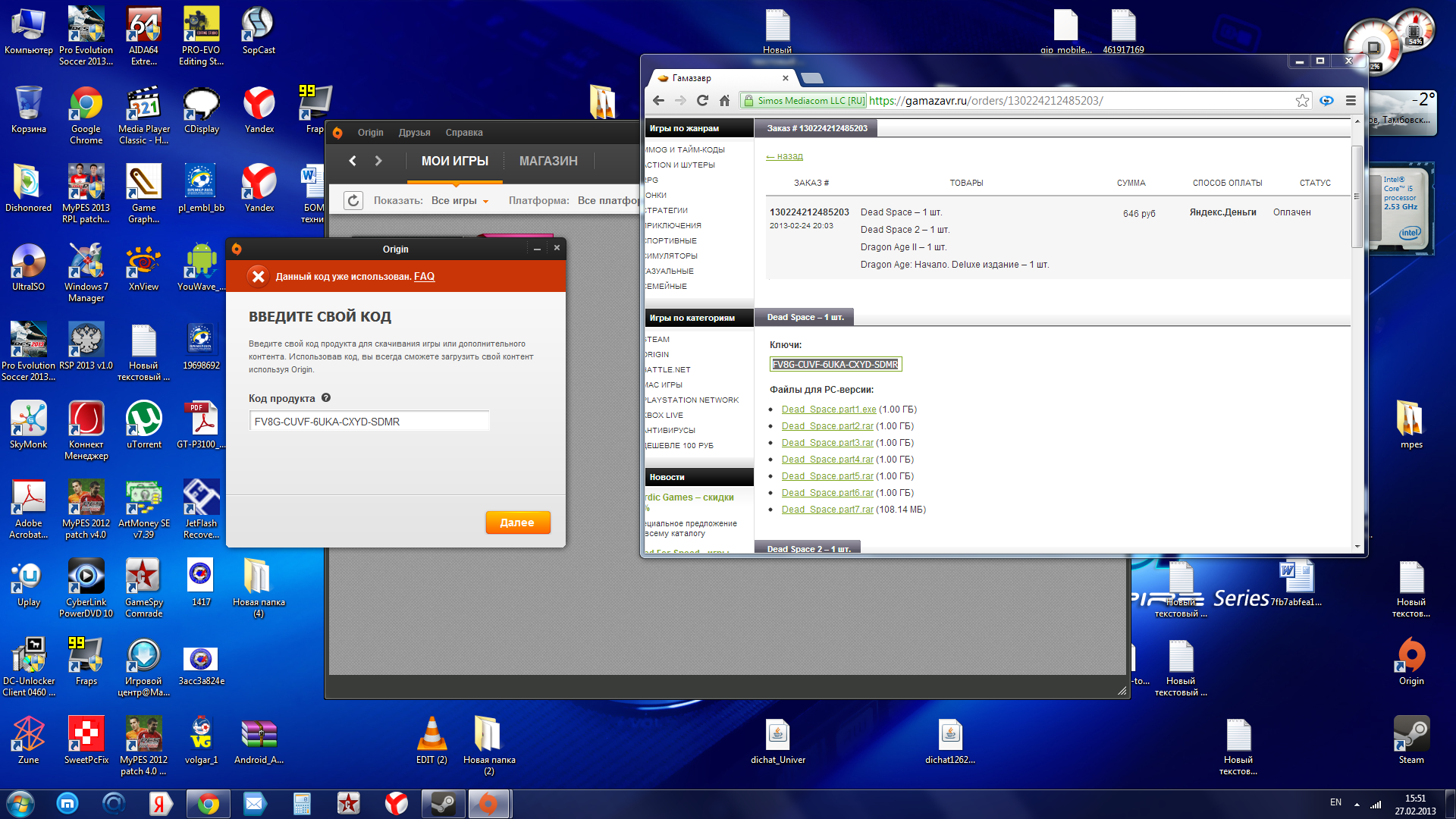1456x819 pixels.
Task: Click the Chrome home button
Action: (x=724, y=101)
